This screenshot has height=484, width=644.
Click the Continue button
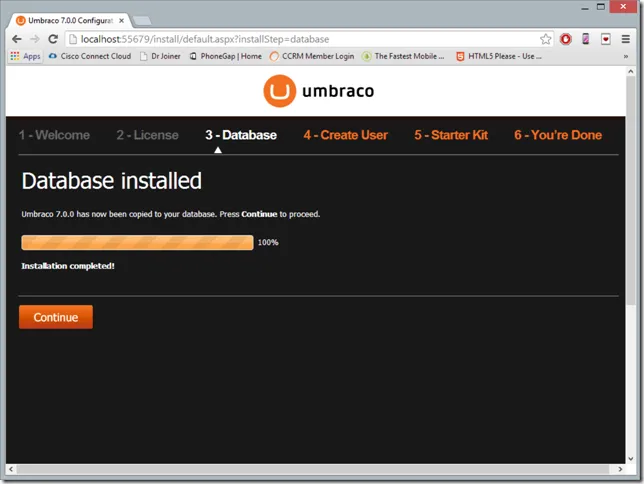[56, 317]
